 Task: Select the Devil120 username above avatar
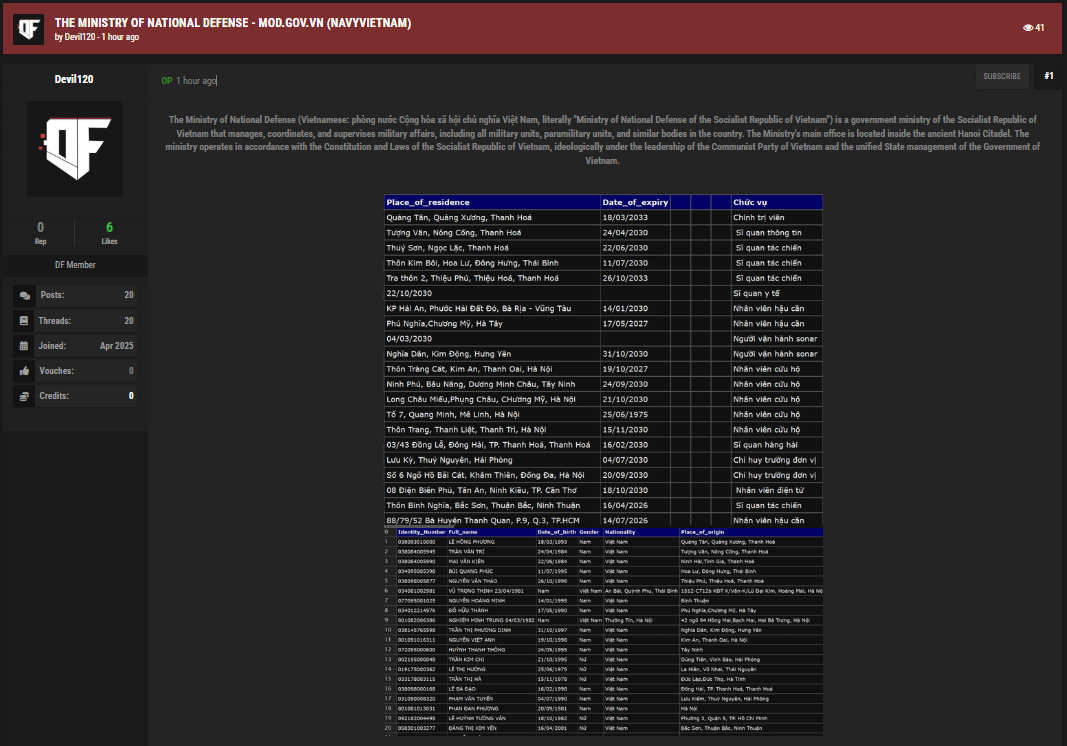75,79
